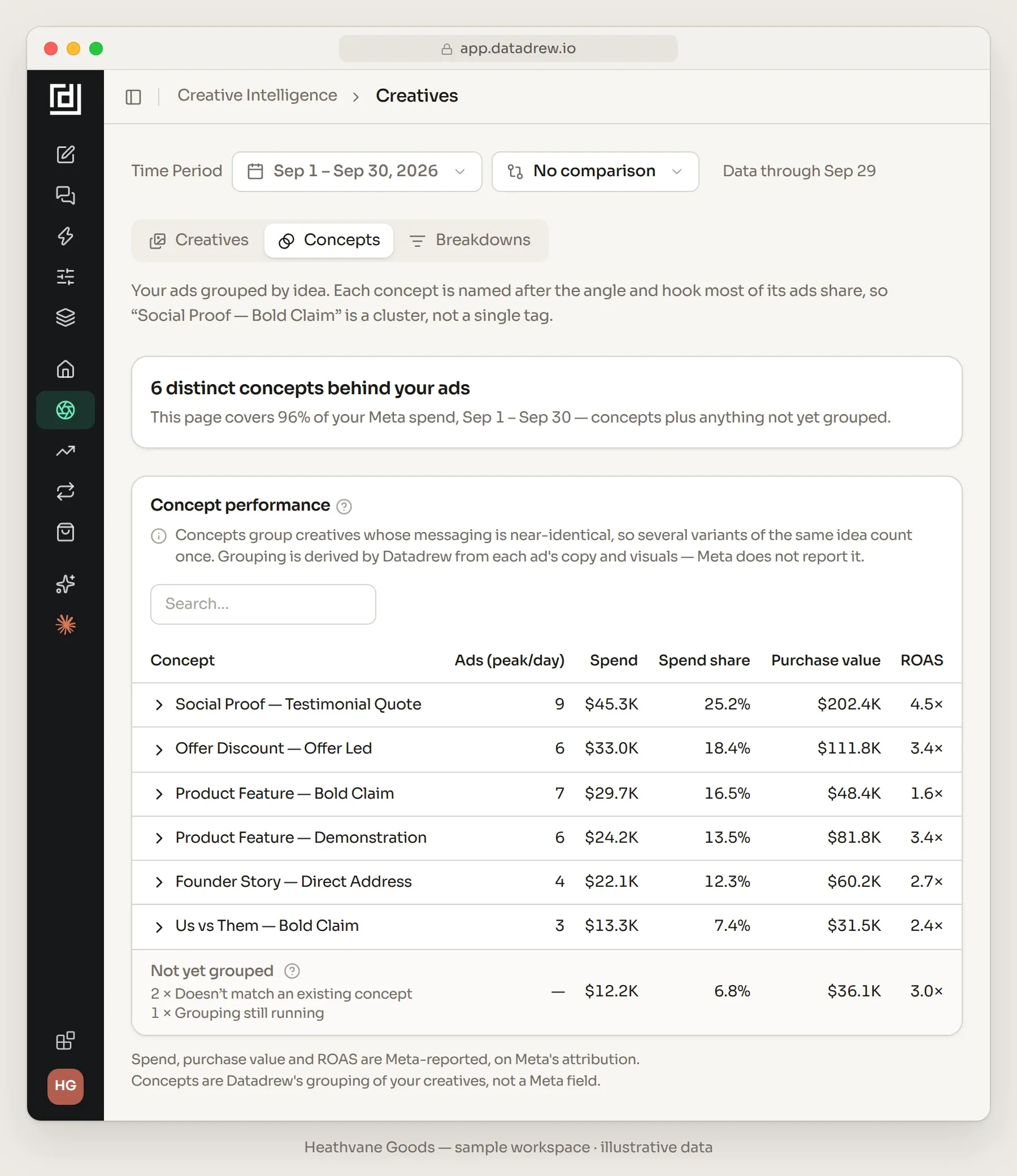Switch to the Breakdowns tab
Screen dimensions: 1017x1176
click(x=470, y=240)
